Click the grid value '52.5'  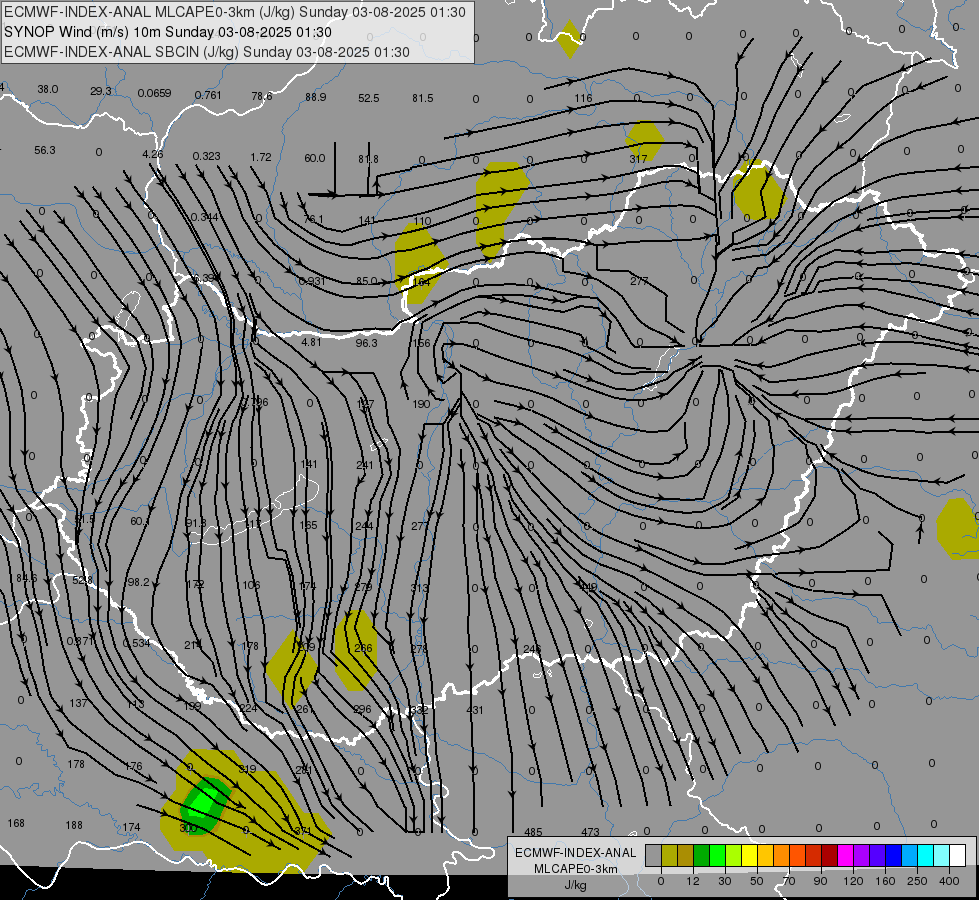(369, 98)
